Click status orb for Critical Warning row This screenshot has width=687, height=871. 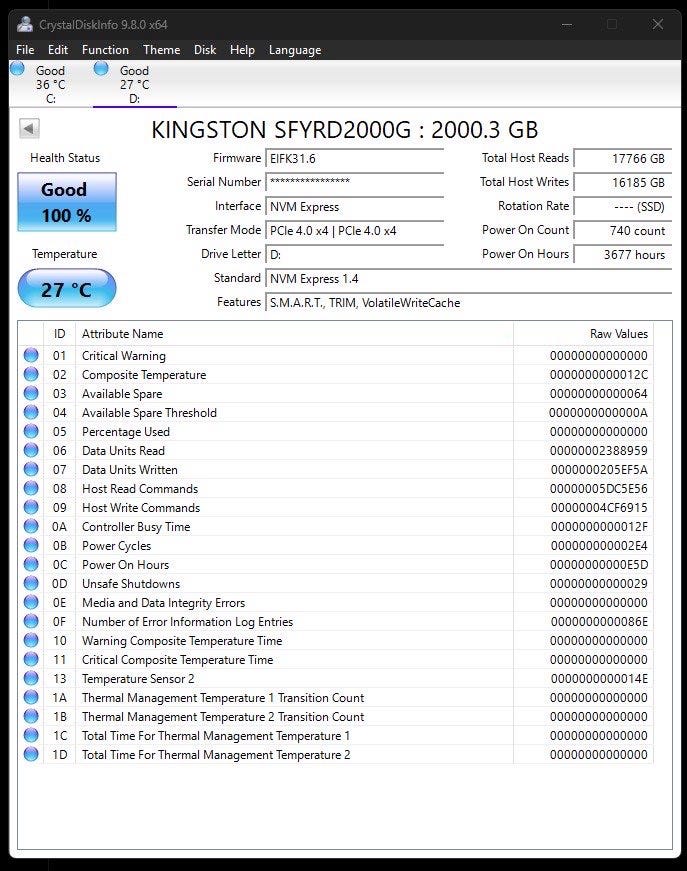tap(31, 355)
